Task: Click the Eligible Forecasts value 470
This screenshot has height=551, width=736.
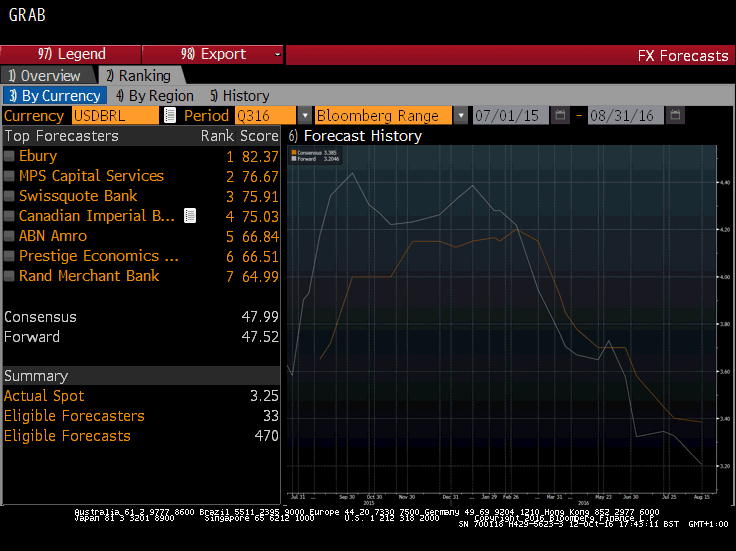Action: [267, 436]
